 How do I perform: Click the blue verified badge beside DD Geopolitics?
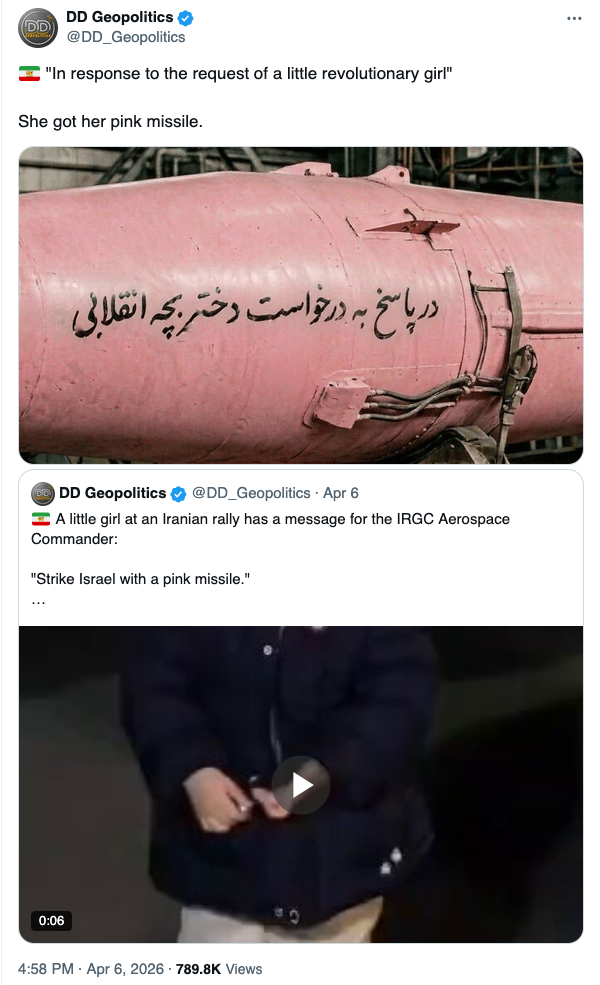(185, 18)
